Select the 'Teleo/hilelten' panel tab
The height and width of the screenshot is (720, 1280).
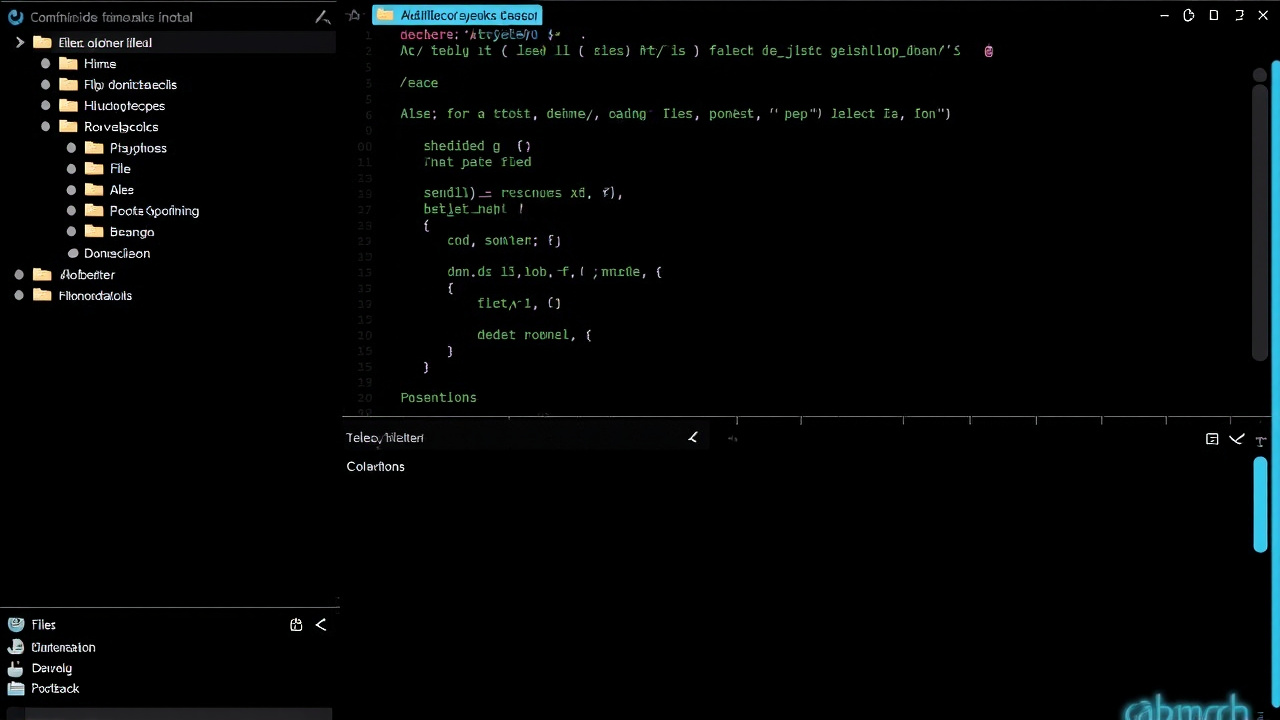(385, 438)
